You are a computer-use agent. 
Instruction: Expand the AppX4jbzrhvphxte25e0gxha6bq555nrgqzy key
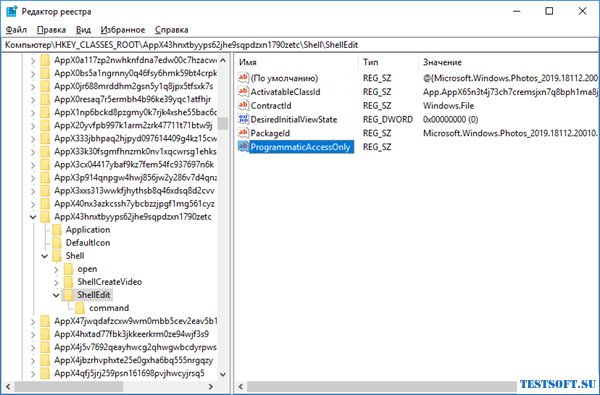(x=33, y=360)
